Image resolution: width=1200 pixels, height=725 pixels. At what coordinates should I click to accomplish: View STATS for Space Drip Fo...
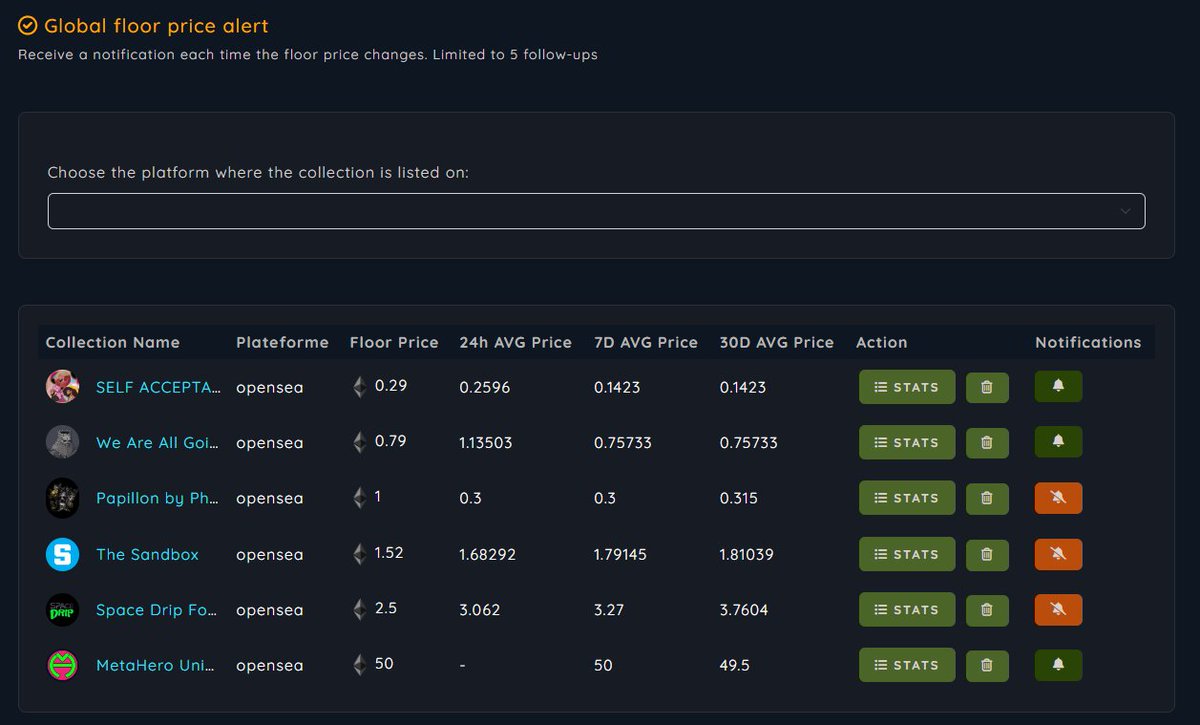tap(907, 609)
